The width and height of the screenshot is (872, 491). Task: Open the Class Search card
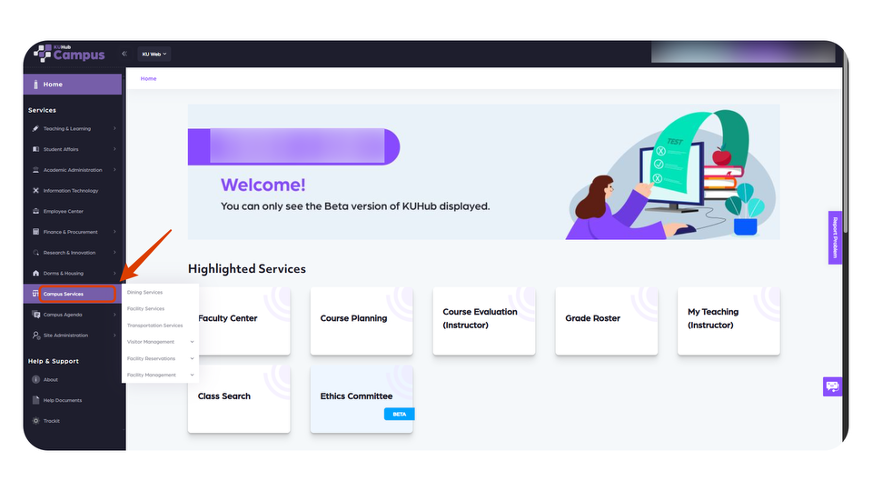(x=239, y=399)
